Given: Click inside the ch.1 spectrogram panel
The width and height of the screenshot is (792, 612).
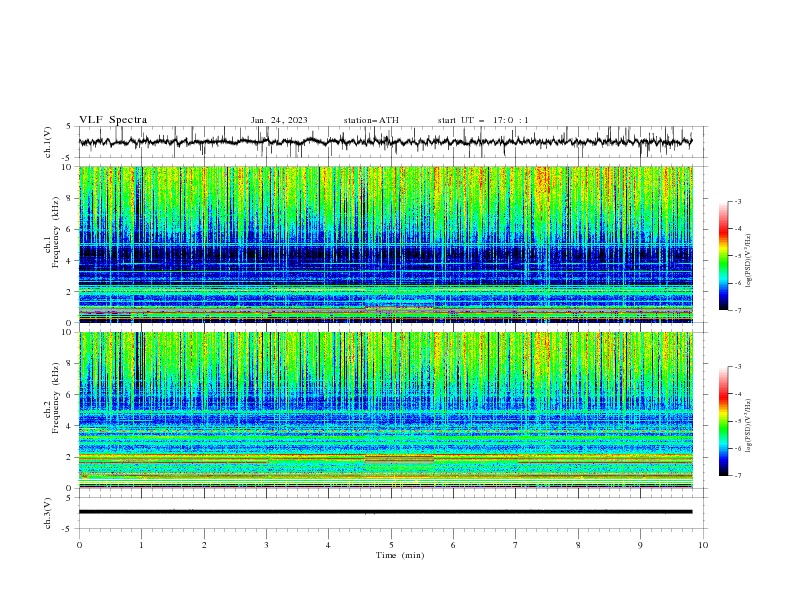Looking at the screenshot, I should pos(386,244).
